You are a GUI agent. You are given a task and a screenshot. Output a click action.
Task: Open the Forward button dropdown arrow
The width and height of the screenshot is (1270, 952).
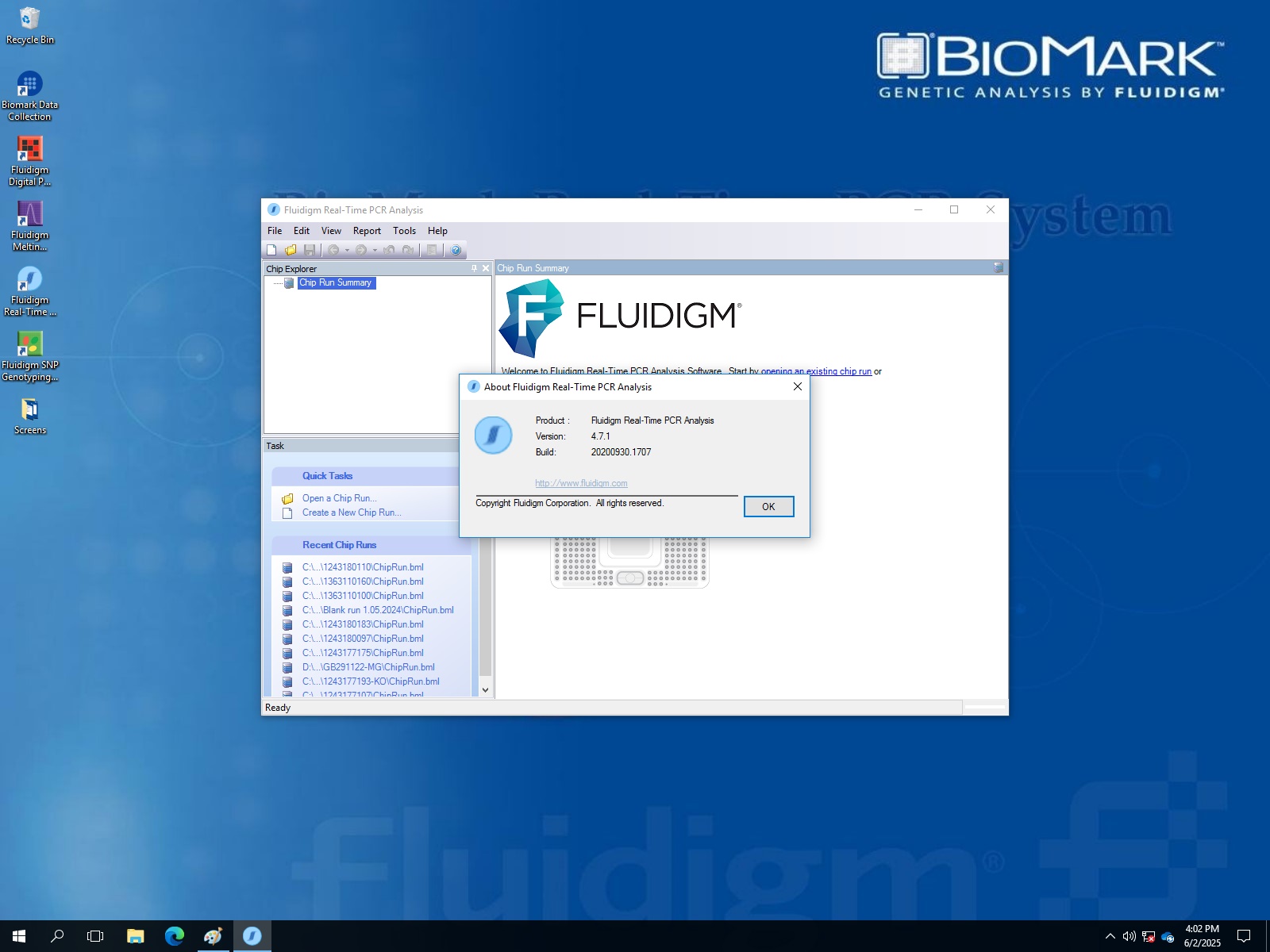[375, 250]
